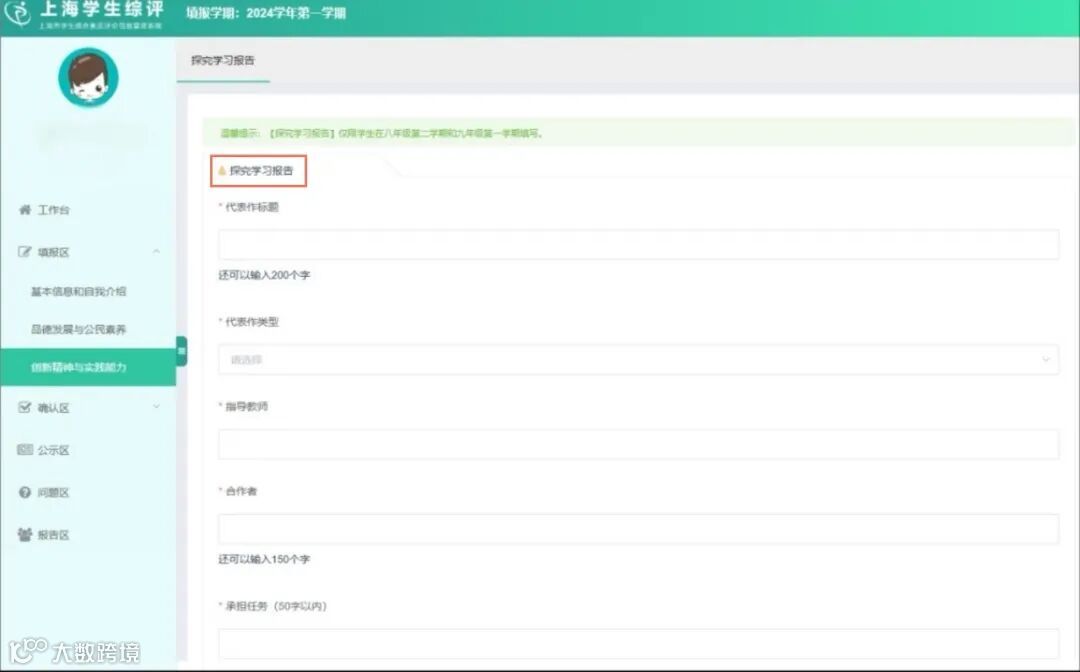Click the green 温馨提示 notice banner
The image size is (1080, 672).
coord(638,133)
